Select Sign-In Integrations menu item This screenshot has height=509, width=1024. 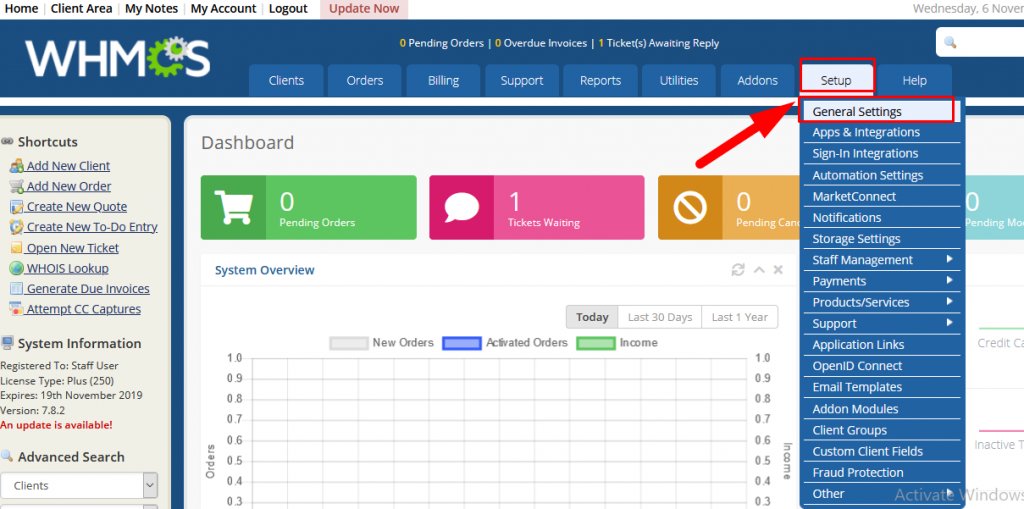(x=880, y=154)
